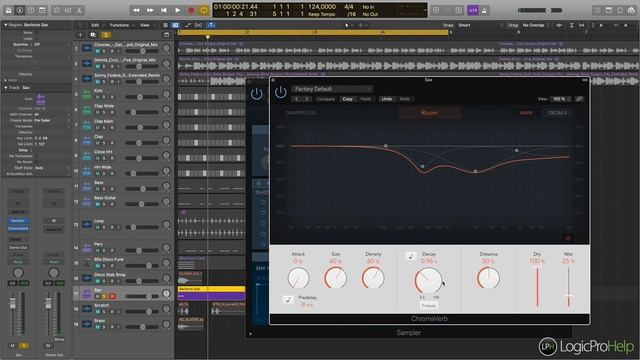This screenshot has width=640, height=360.
Task: Toggle the Toolbar display icon
Action: tap(42, 10)
